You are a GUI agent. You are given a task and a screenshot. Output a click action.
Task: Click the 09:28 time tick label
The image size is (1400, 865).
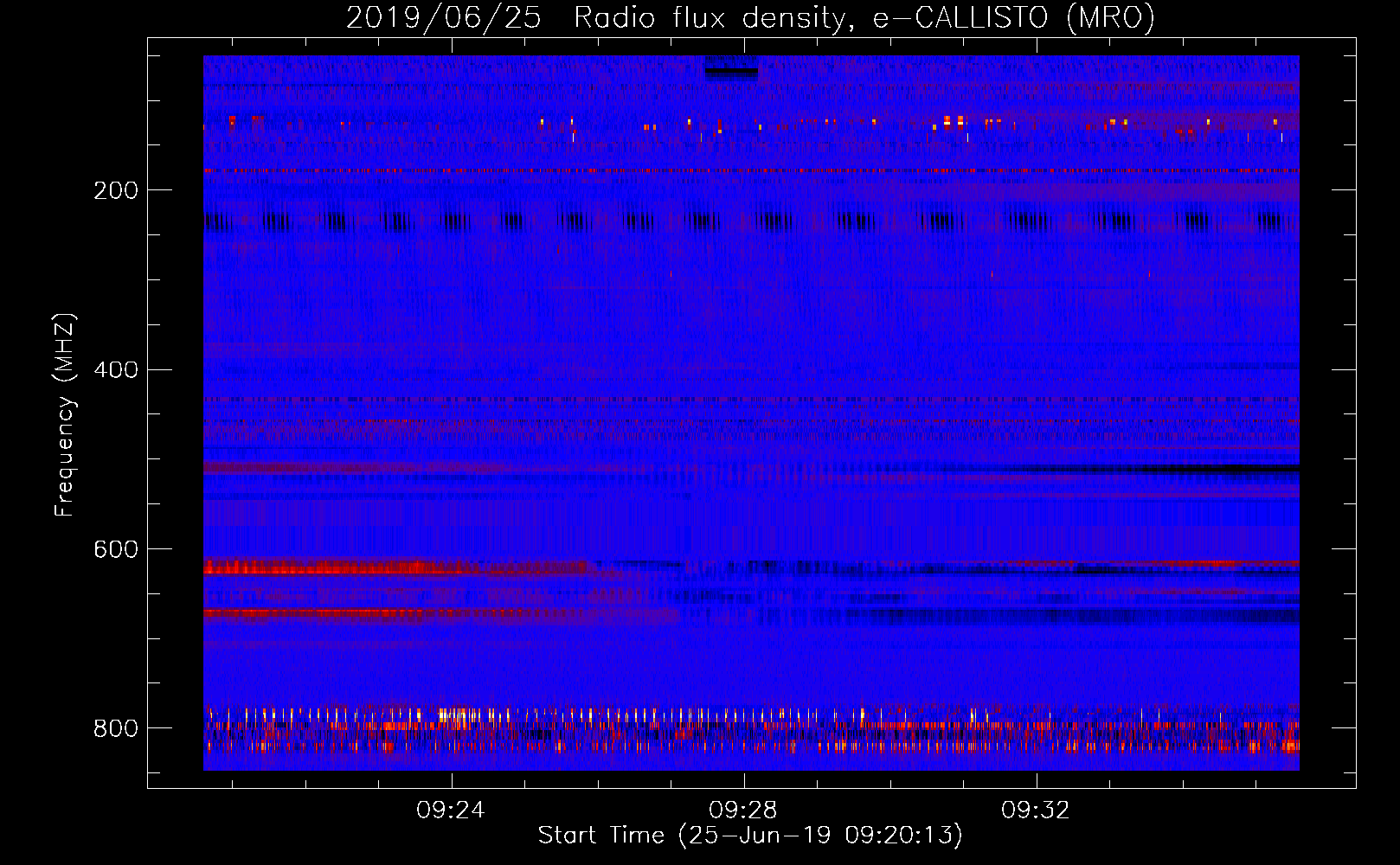point(743,811)
